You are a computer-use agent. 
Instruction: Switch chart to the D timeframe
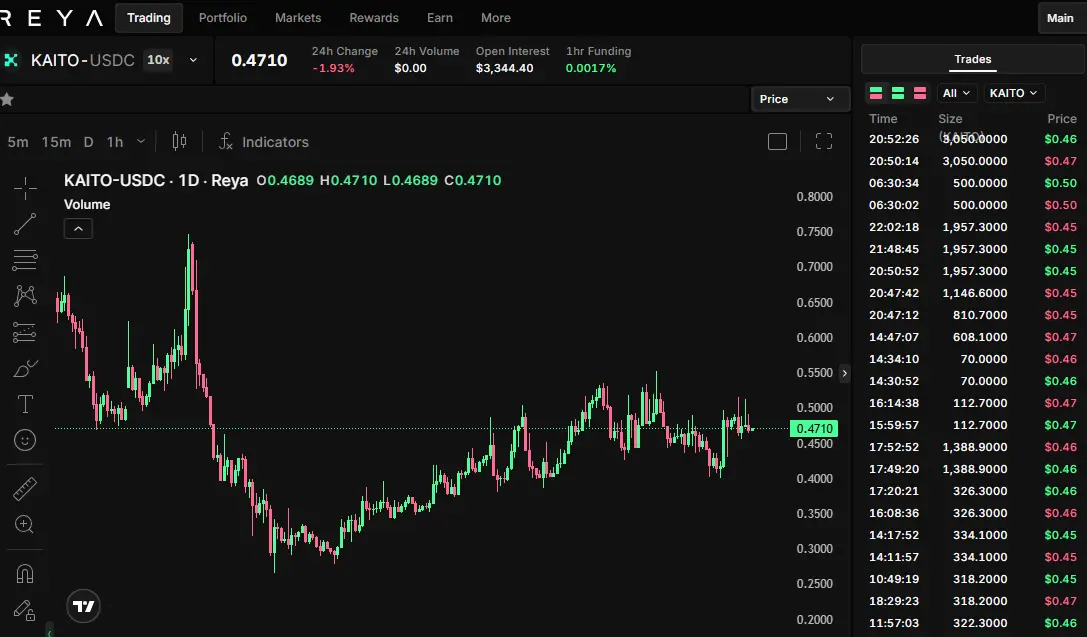tap(88, 142)
